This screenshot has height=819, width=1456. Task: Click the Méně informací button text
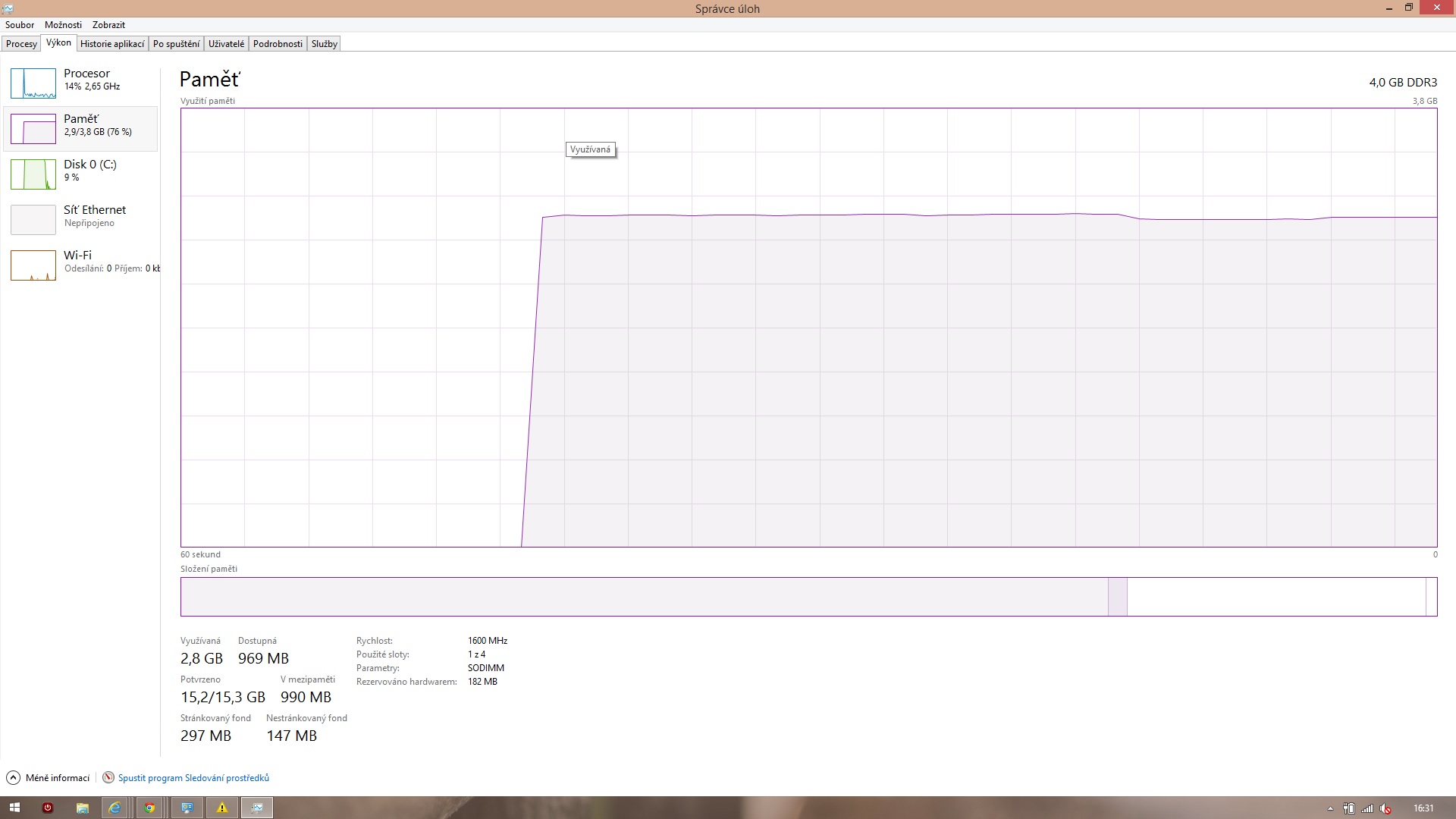pos(58,777)
